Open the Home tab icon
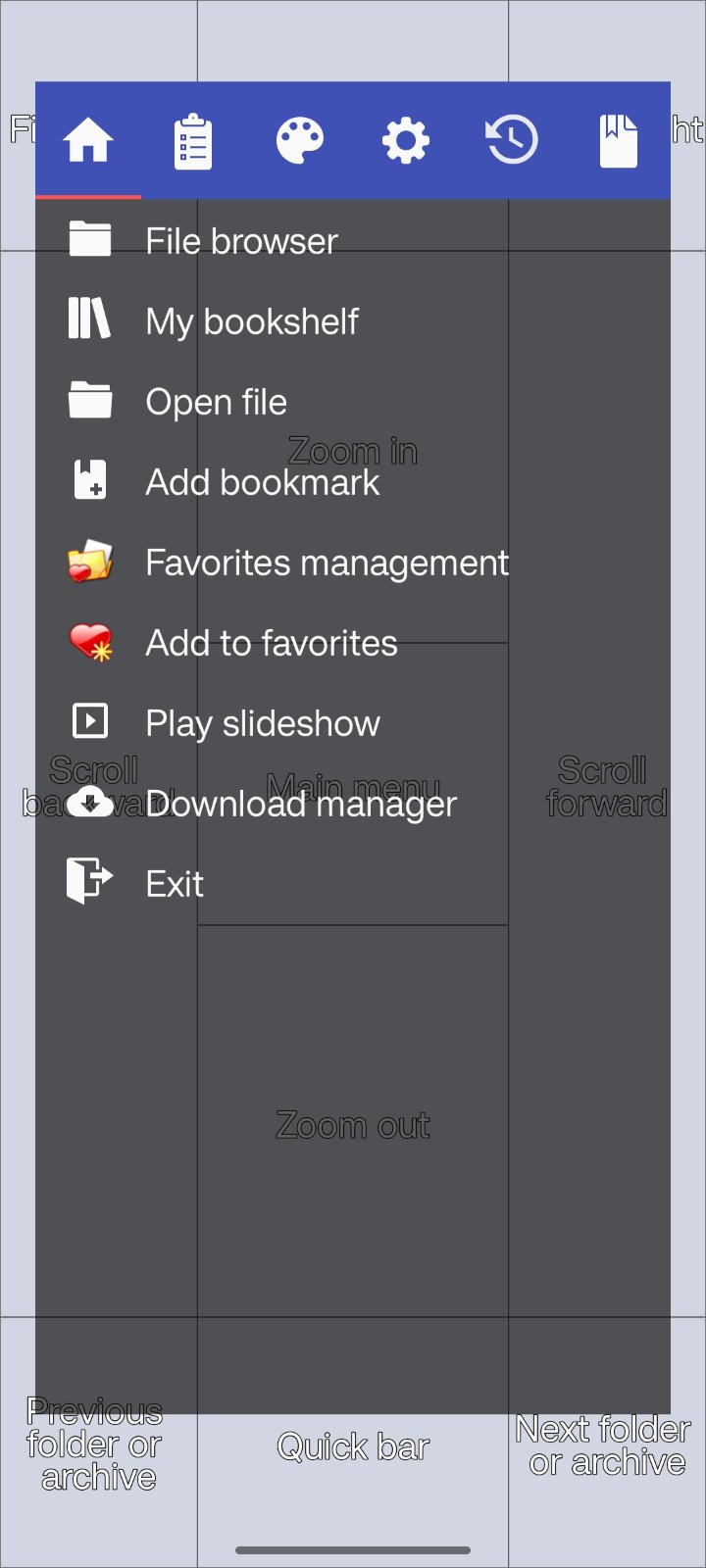 (88, 140)
